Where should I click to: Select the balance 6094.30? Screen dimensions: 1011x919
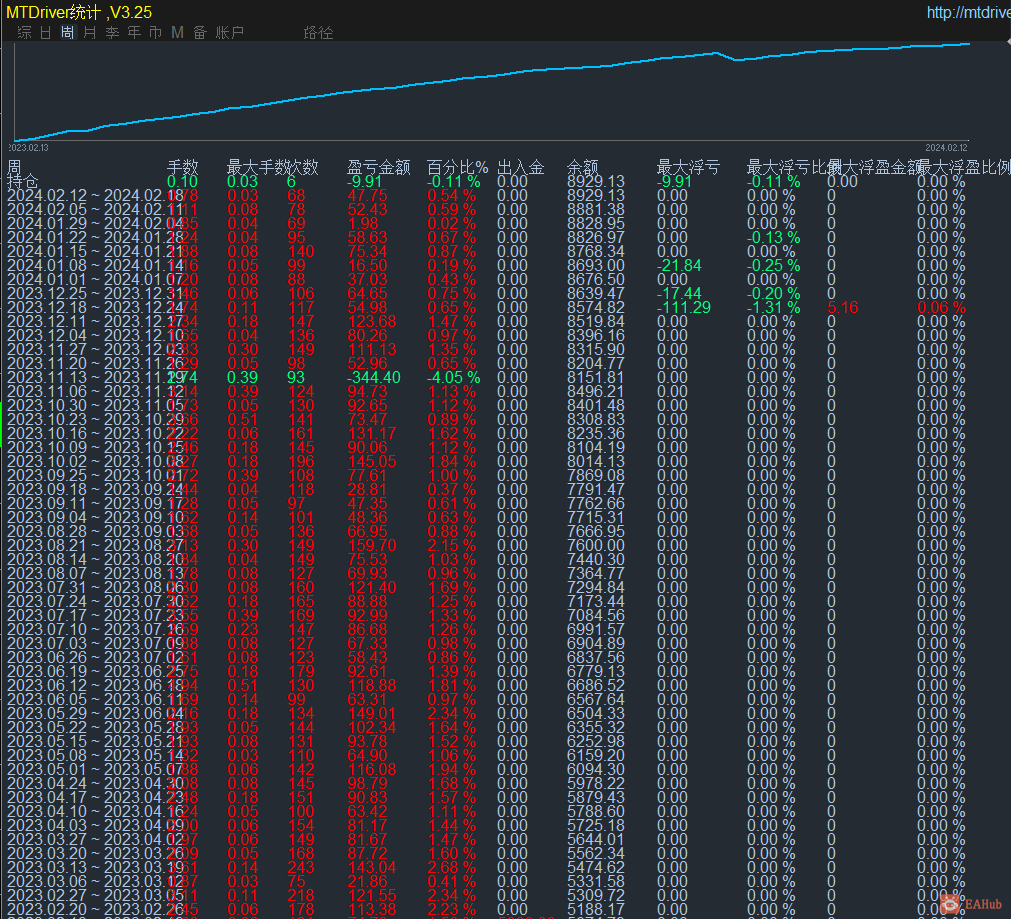596,770
